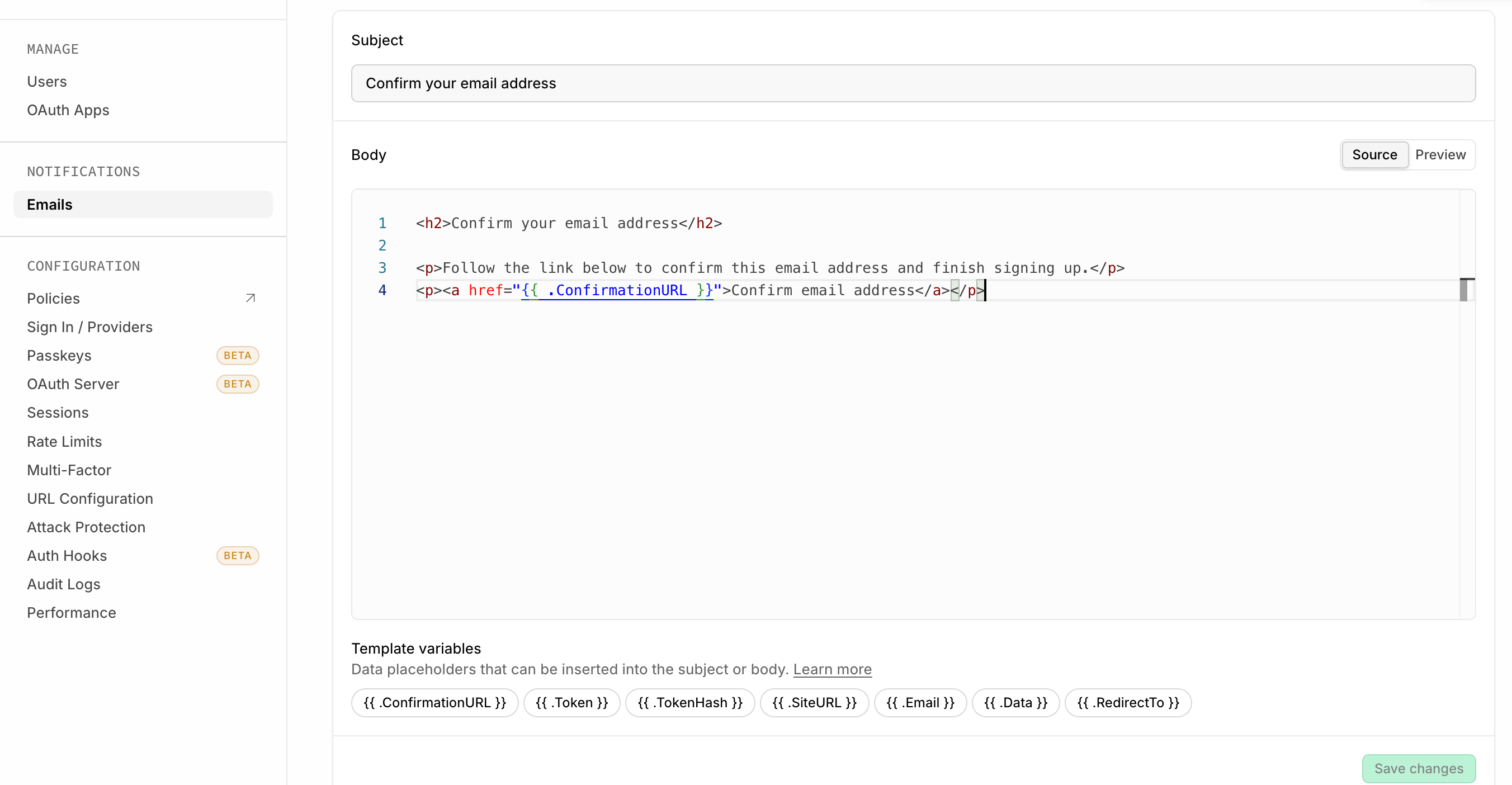Go to Sign In / Providers
This screenshot has width=1512, height=785.
tap(90, 327)
